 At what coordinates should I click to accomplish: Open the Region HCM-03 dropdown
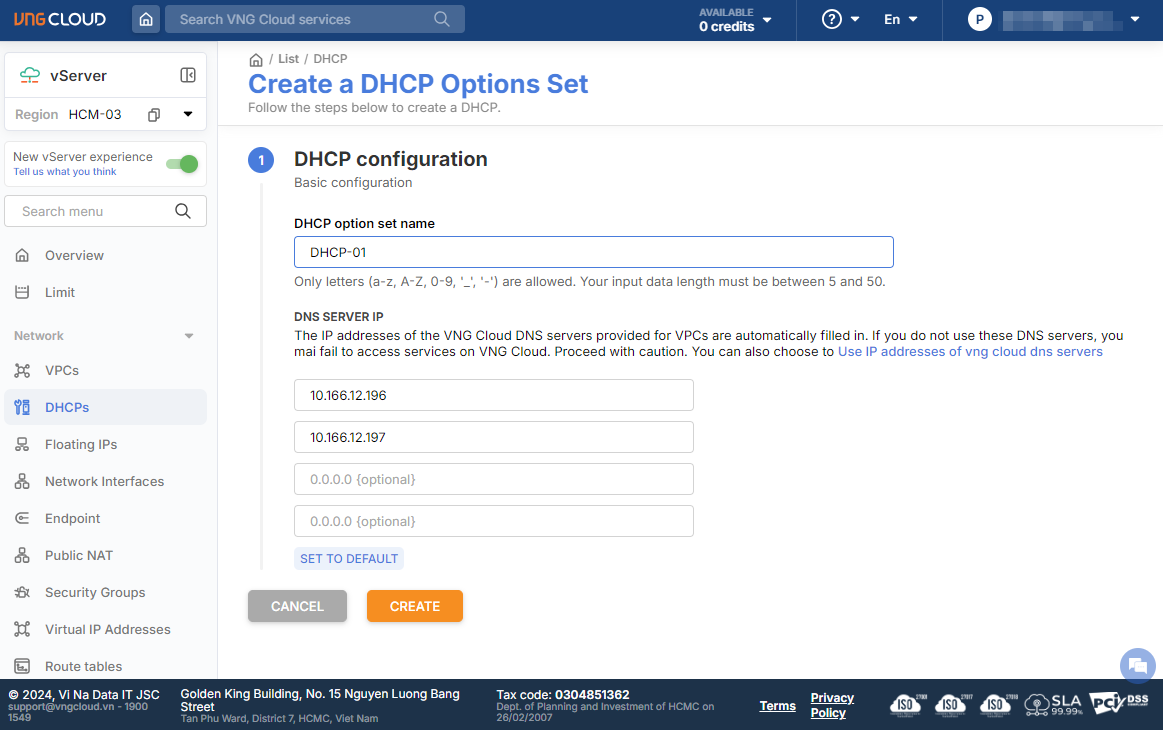[x=188, y=115]
